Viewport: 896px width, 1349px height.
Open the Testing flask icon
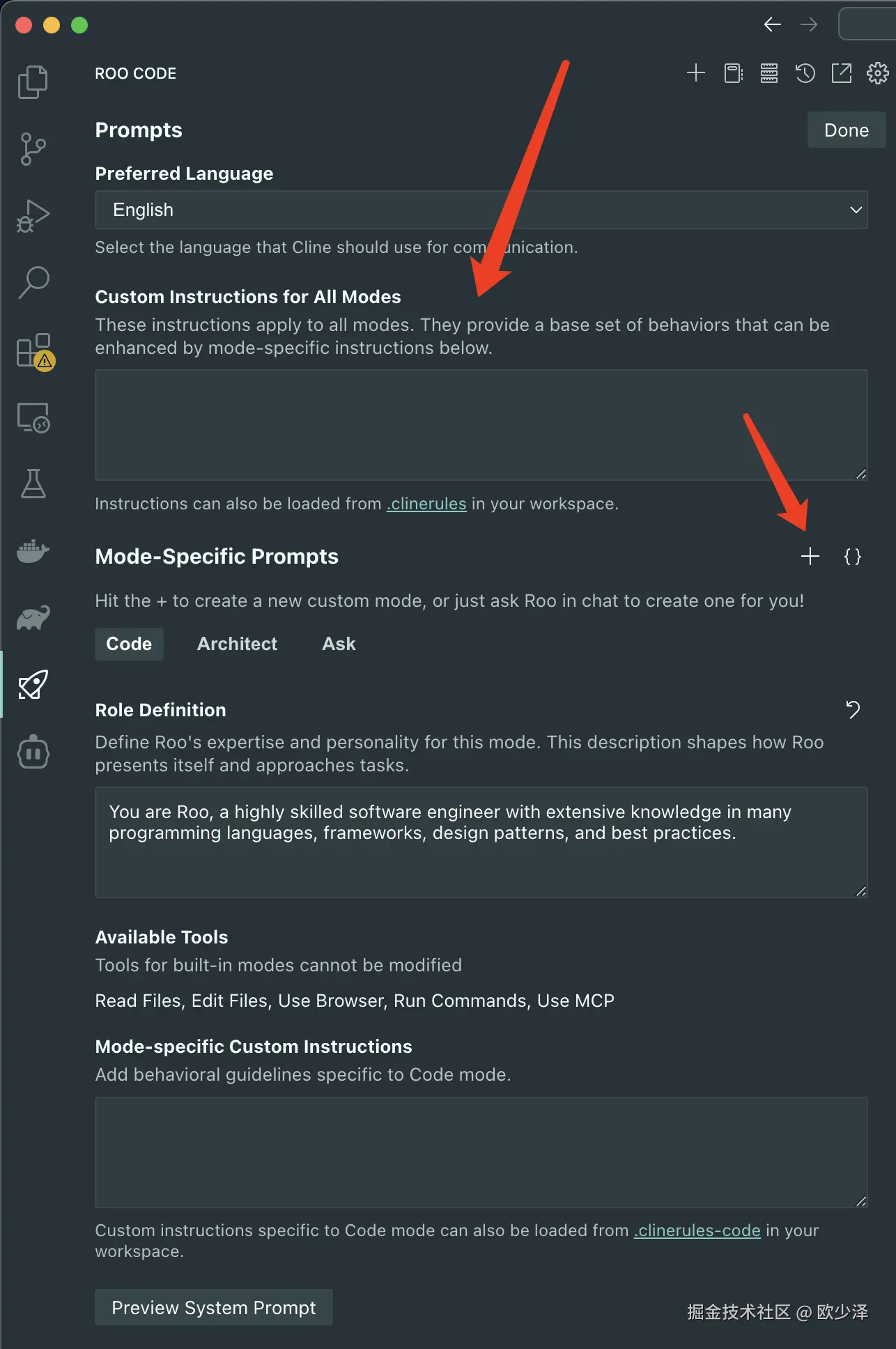tap(33, 484)
